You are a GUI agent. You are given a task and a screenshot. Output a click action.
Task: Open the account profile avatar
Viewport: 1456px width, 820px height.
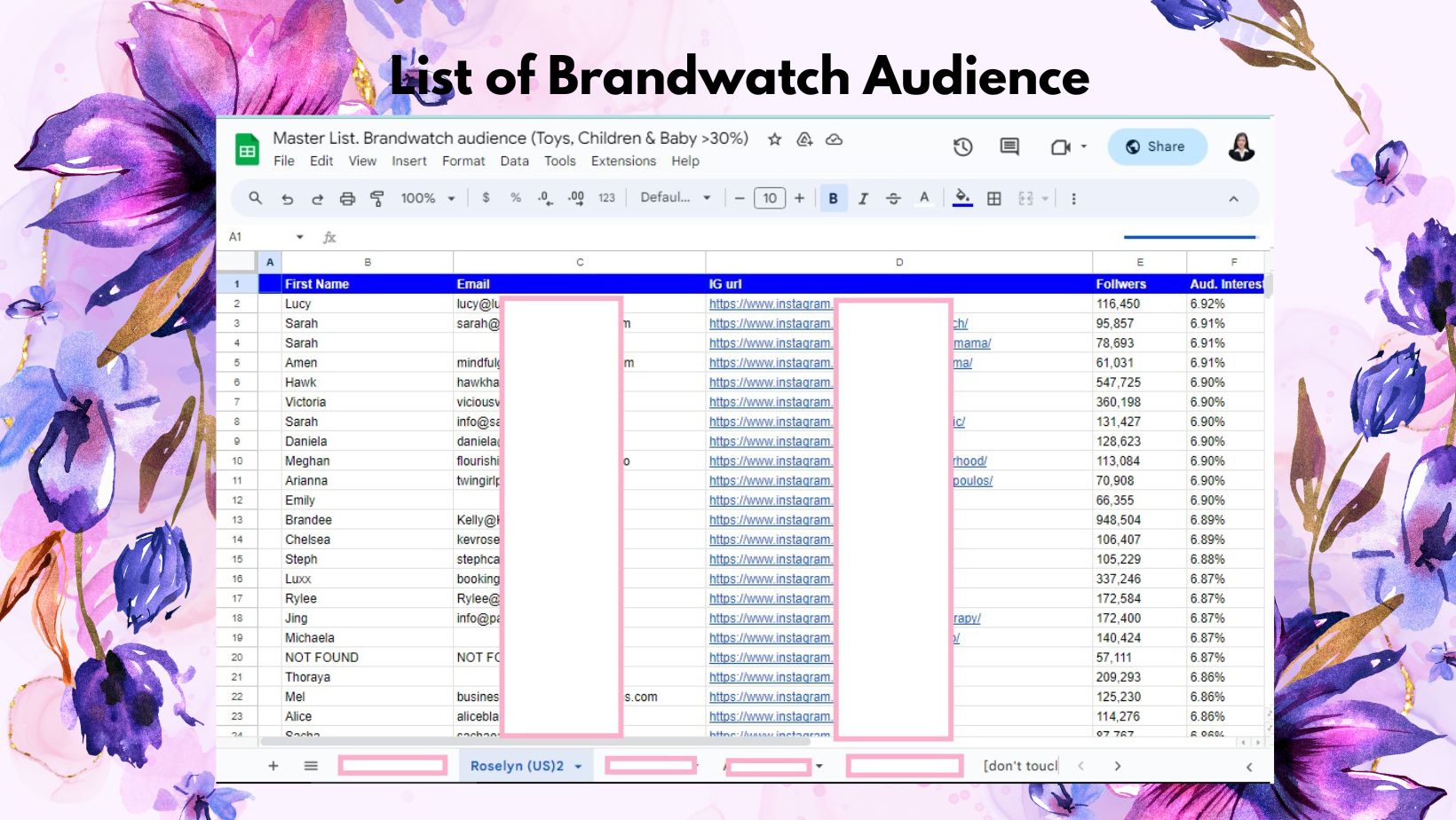[x=1241, y=147]
